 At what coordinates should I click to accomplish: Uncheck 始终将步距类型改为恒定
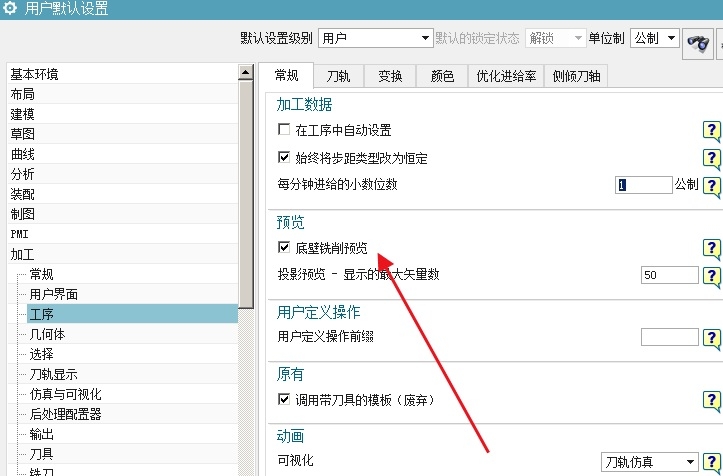pos(284,157)
